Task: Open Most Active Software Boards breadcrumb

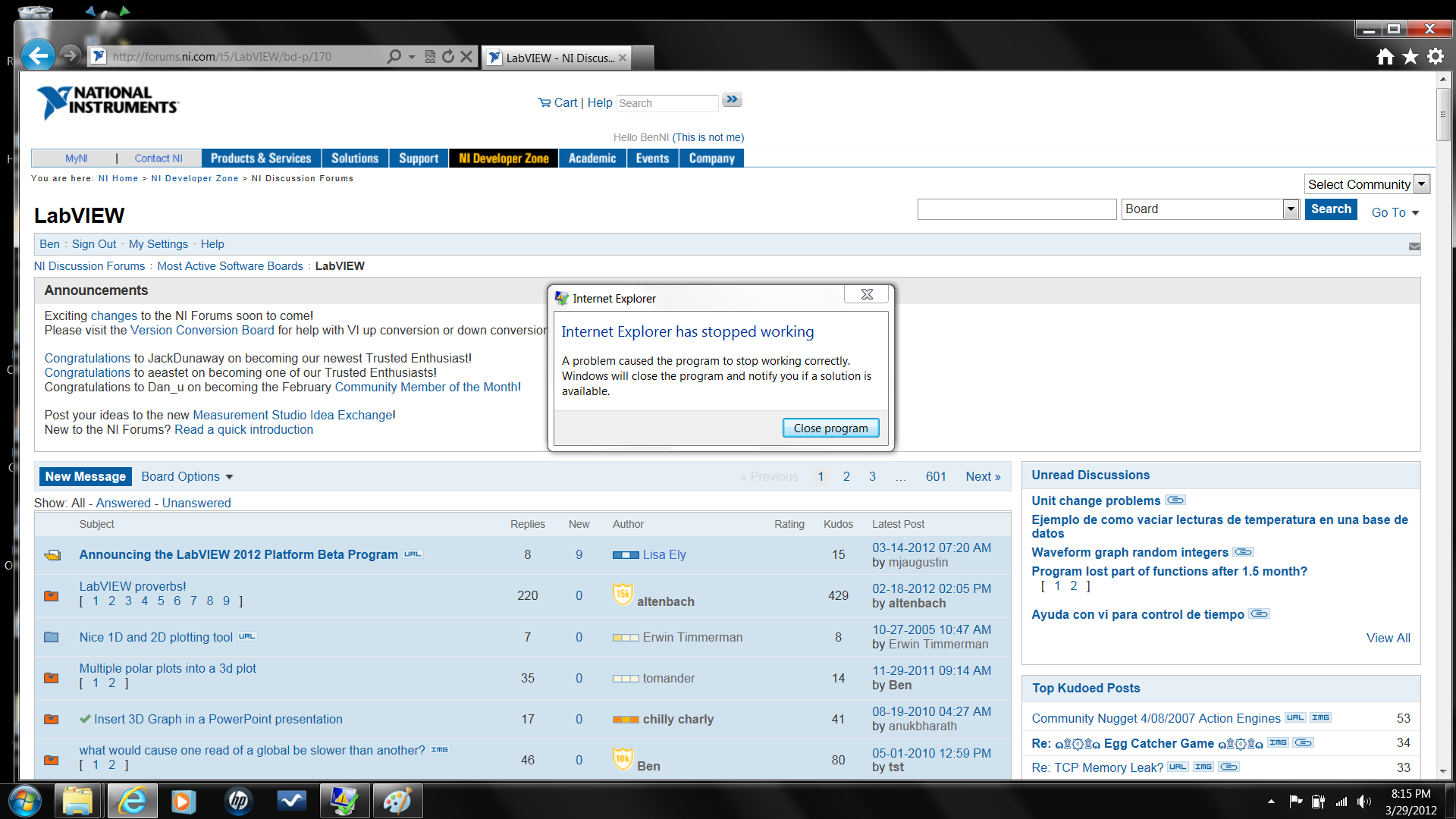Action: (230, 266)
